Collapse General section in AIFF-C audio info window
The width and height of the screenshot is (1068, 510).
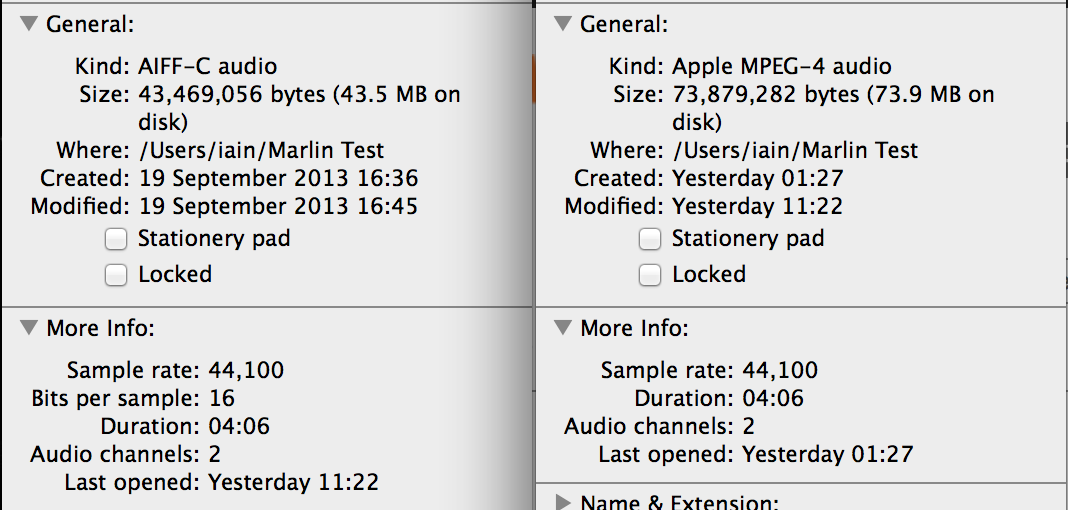29,25
